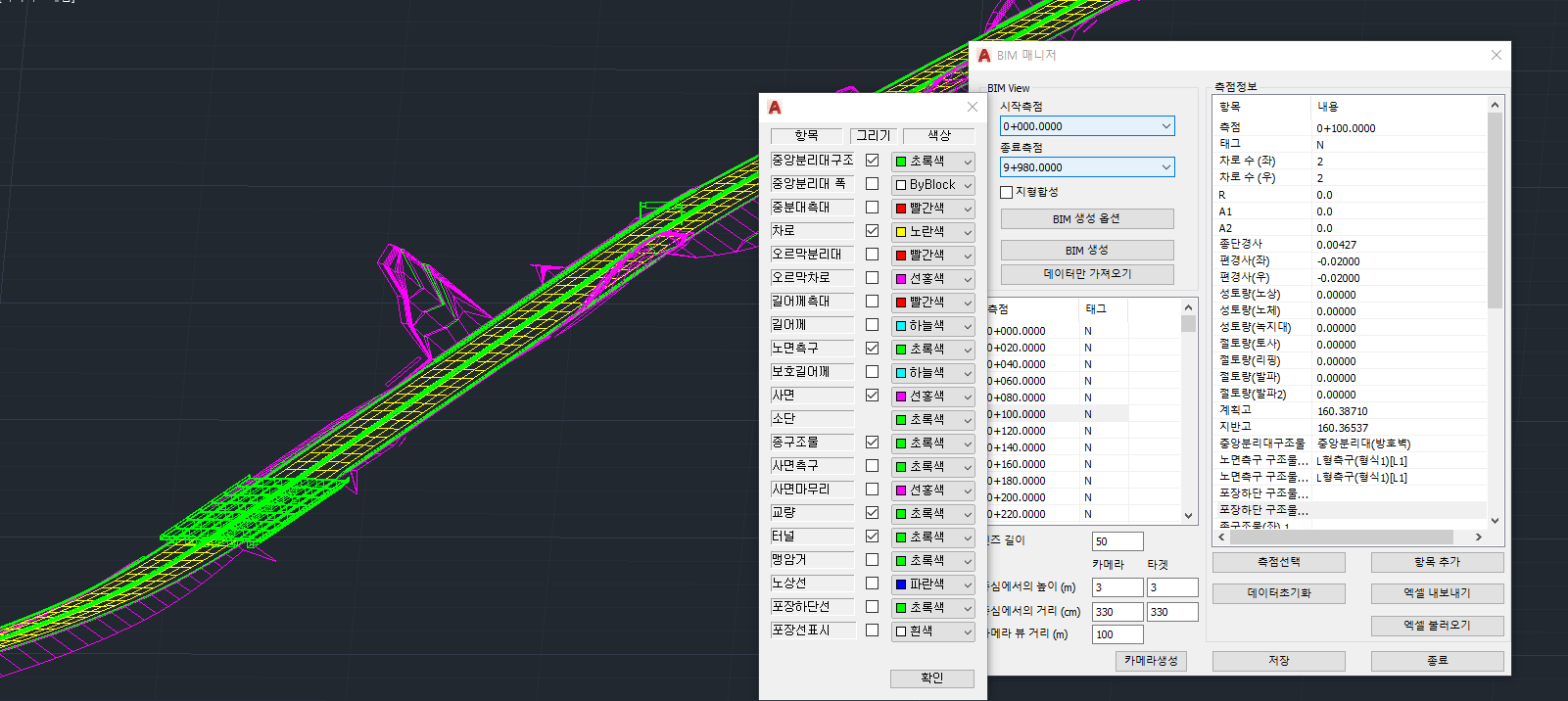This screenshot has width=1568, height=701.
Task: Uncheck the 차로 draw checkbox
Action: click(872, 231)
